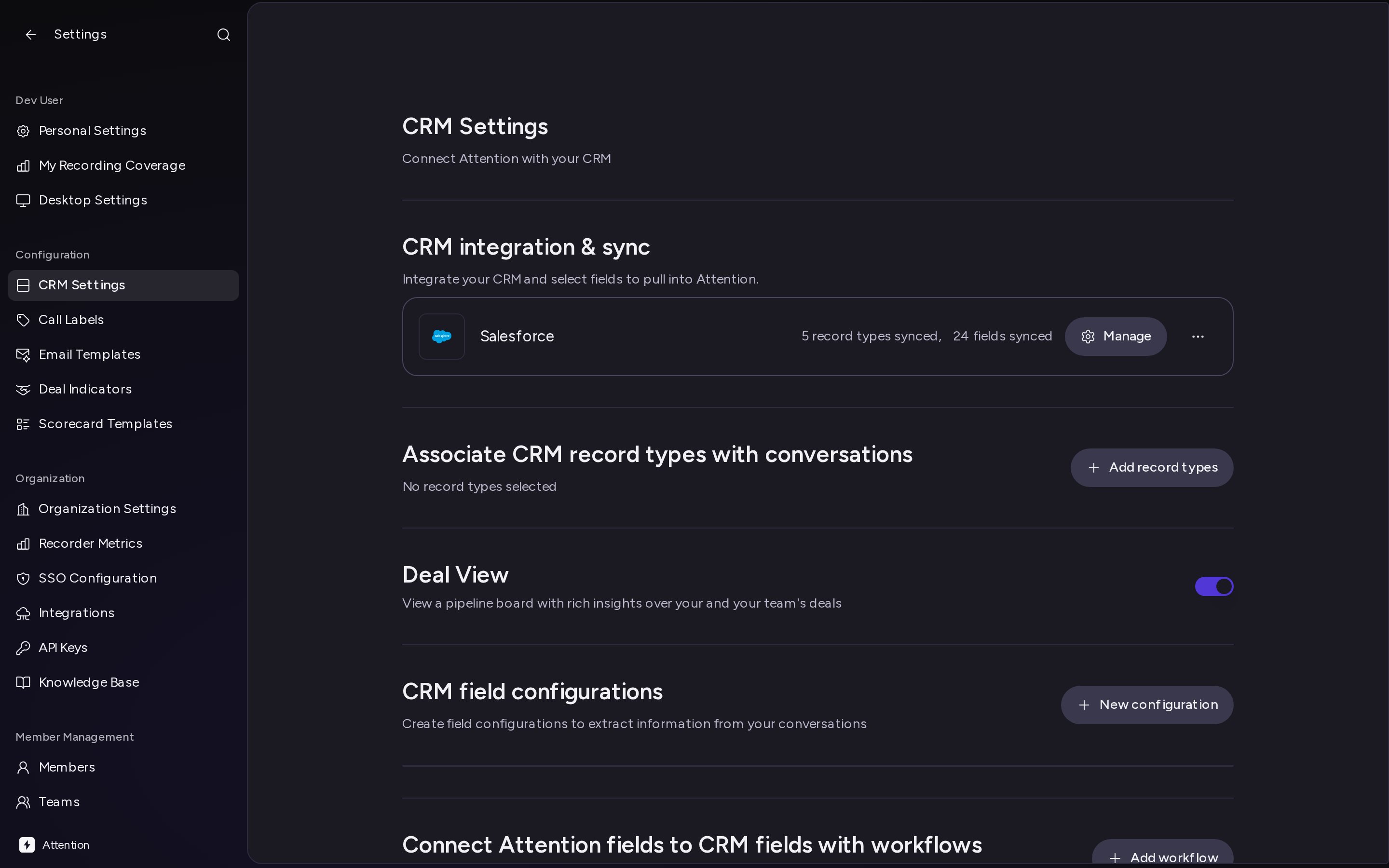Click the Manage button for Salesforce
Screen dimensions: 1389x868
[1116, 337]
